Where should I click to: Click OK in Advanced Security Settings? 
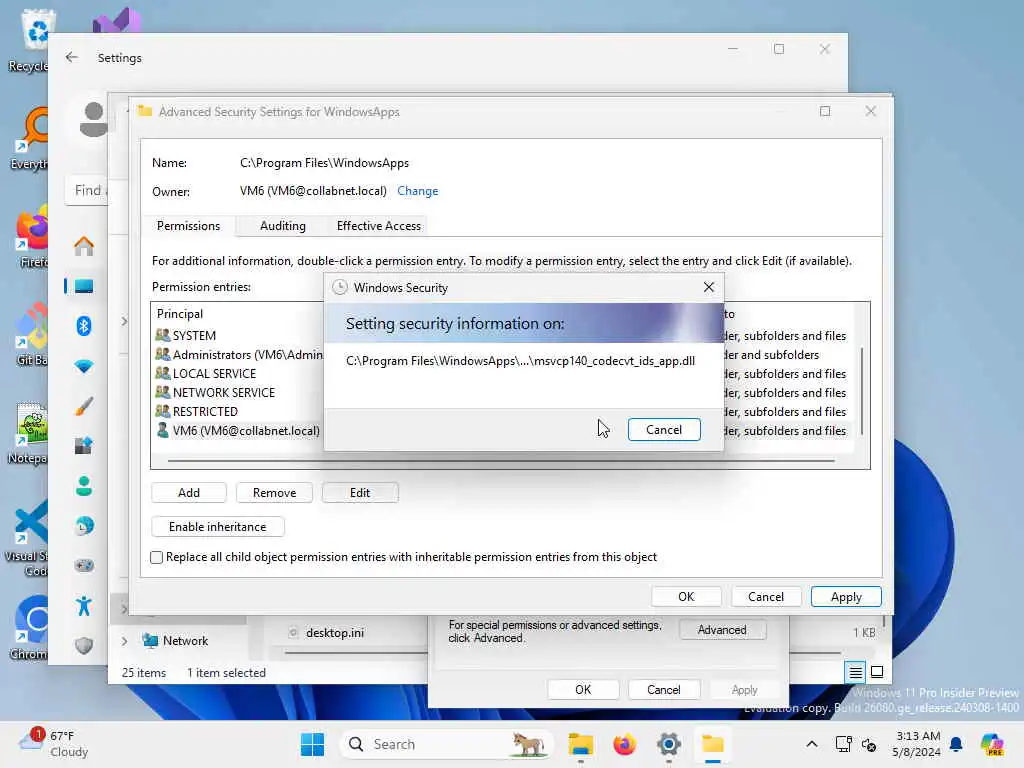pyautogui.click(x=686, y=597)
